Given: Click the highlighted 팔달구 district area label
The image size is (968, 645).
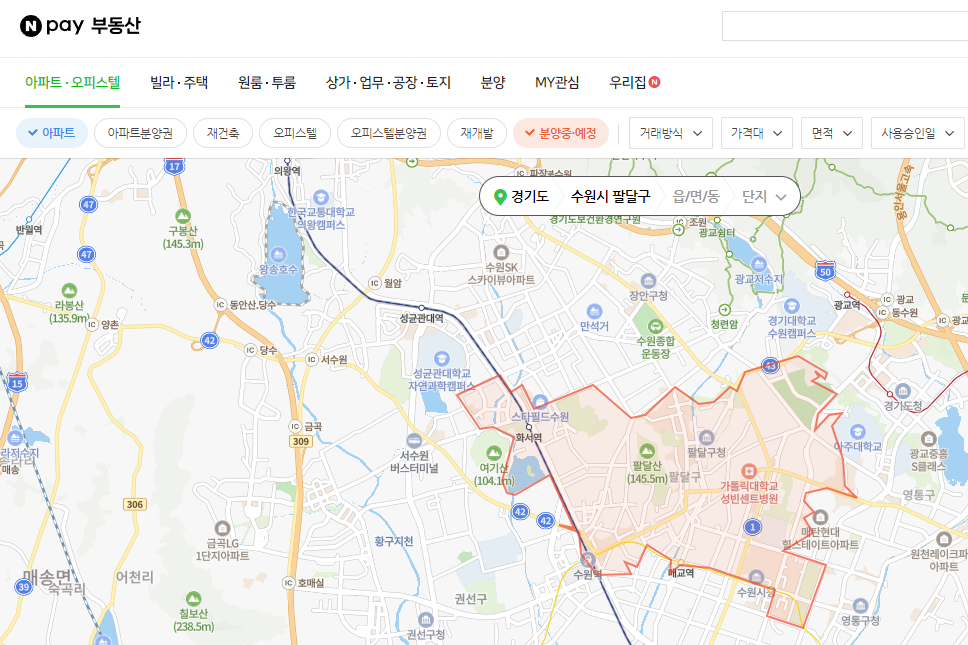Looking at the screenshot, I should pyautogui.click(x=685, y=476).
